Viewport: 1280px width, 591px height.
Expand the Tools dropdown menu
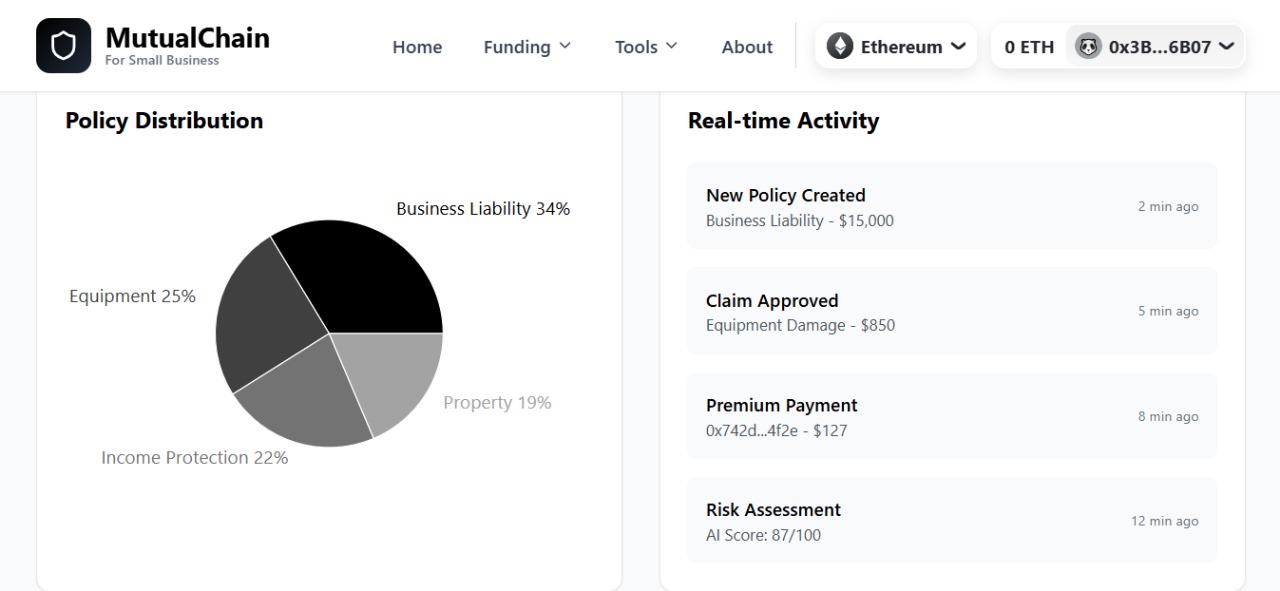pos(646,47)
